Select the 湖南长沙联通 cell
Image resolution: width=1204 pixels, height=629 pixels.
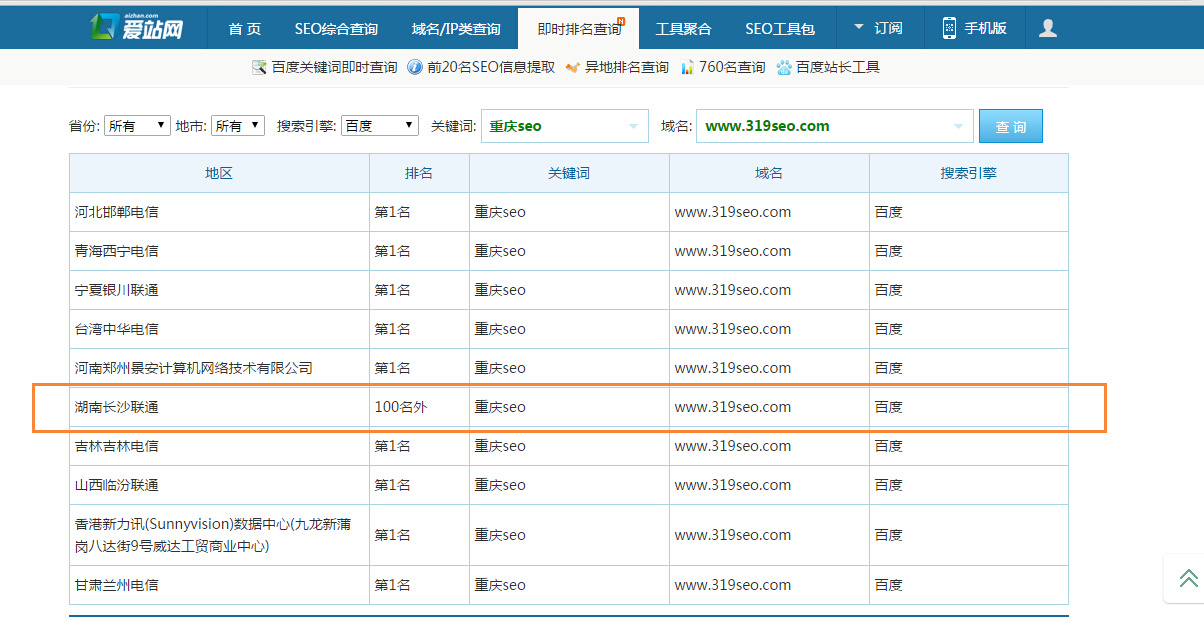coord(219,407)
